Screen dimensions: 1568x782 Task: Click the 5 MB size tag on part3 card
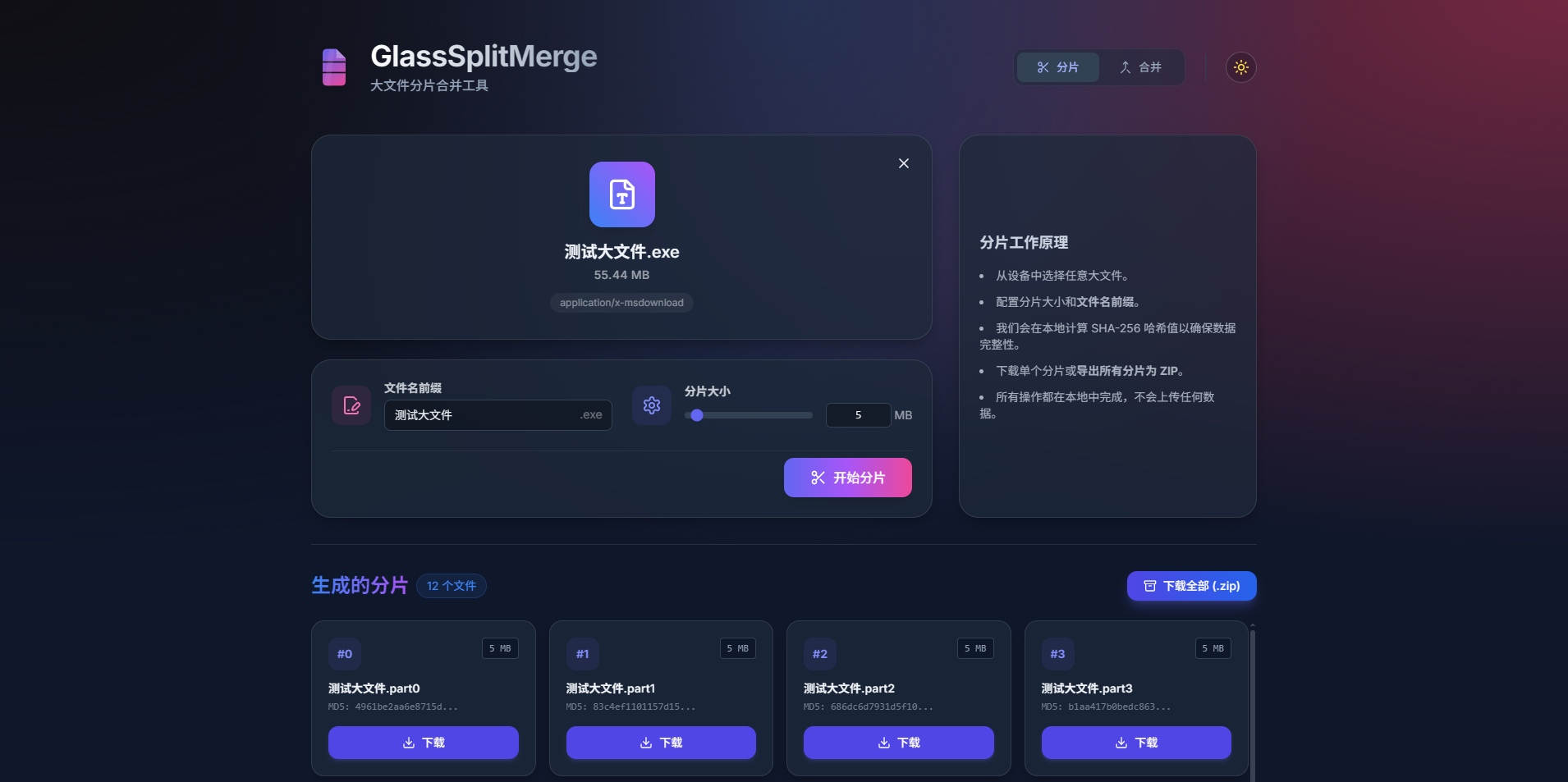[1213, 648]
